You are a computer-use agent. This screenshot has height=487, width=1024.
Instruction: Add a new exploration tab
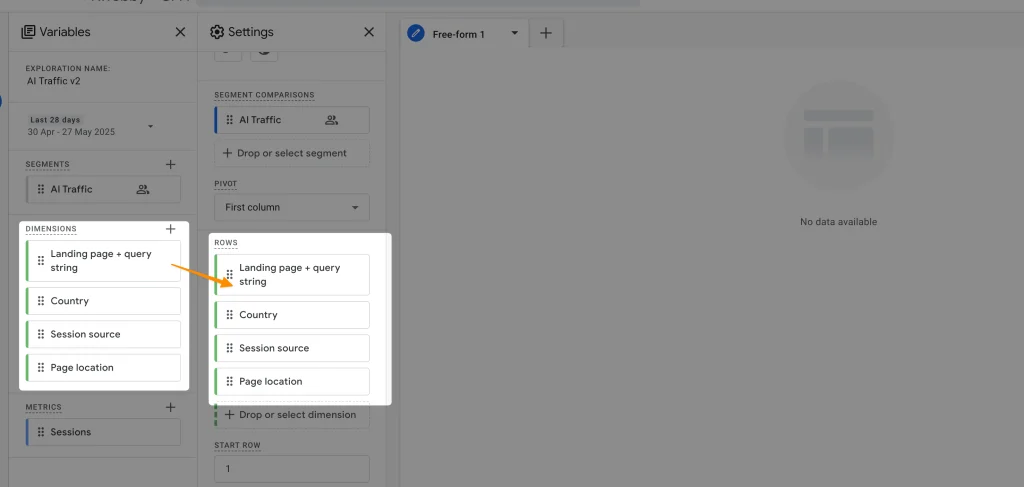pyautogui.click(x=546, y=33)
